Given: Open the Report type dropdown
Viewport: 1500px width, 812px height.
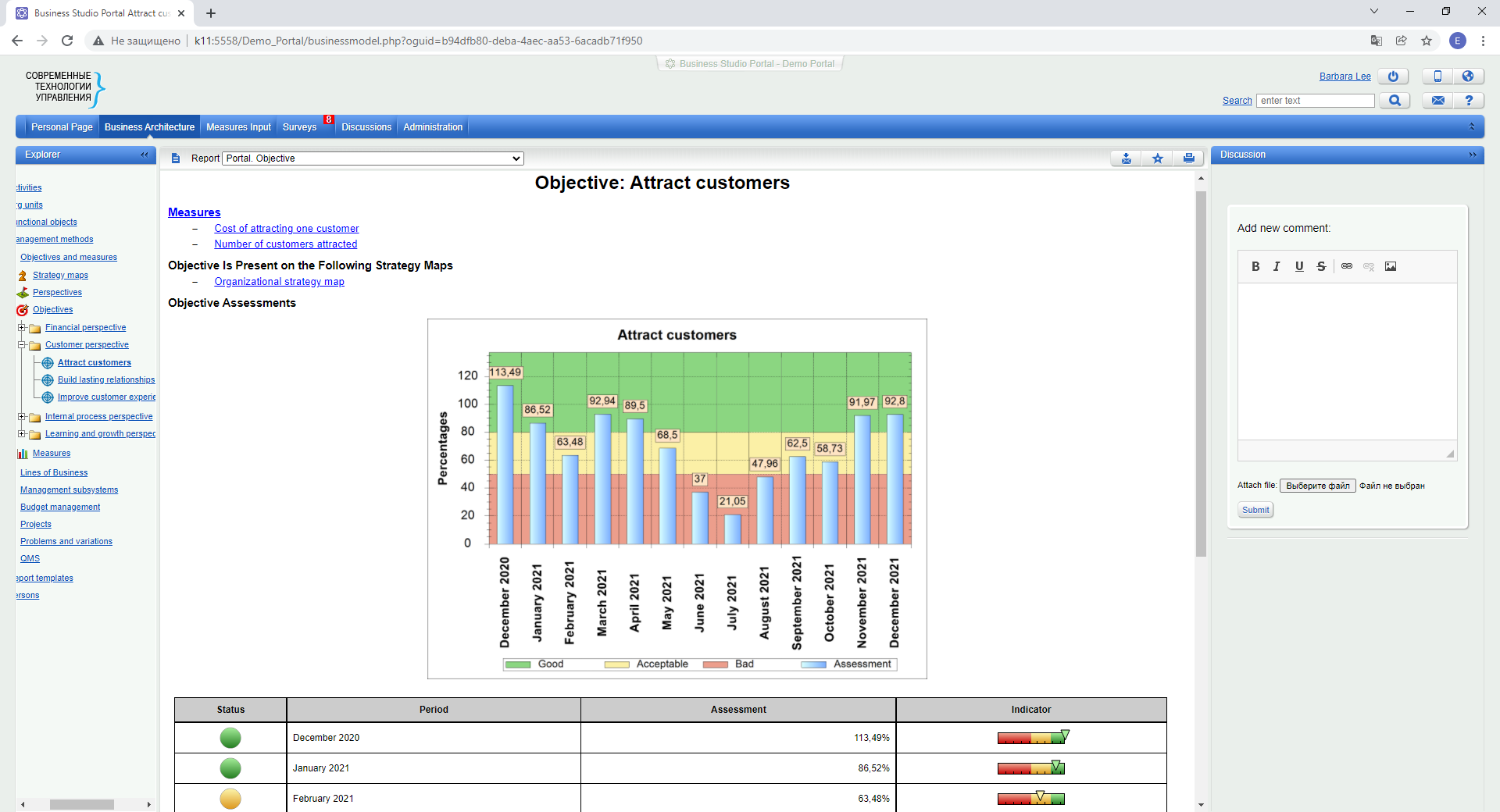Looking at the screenshot, I should (x=373, y=158).
